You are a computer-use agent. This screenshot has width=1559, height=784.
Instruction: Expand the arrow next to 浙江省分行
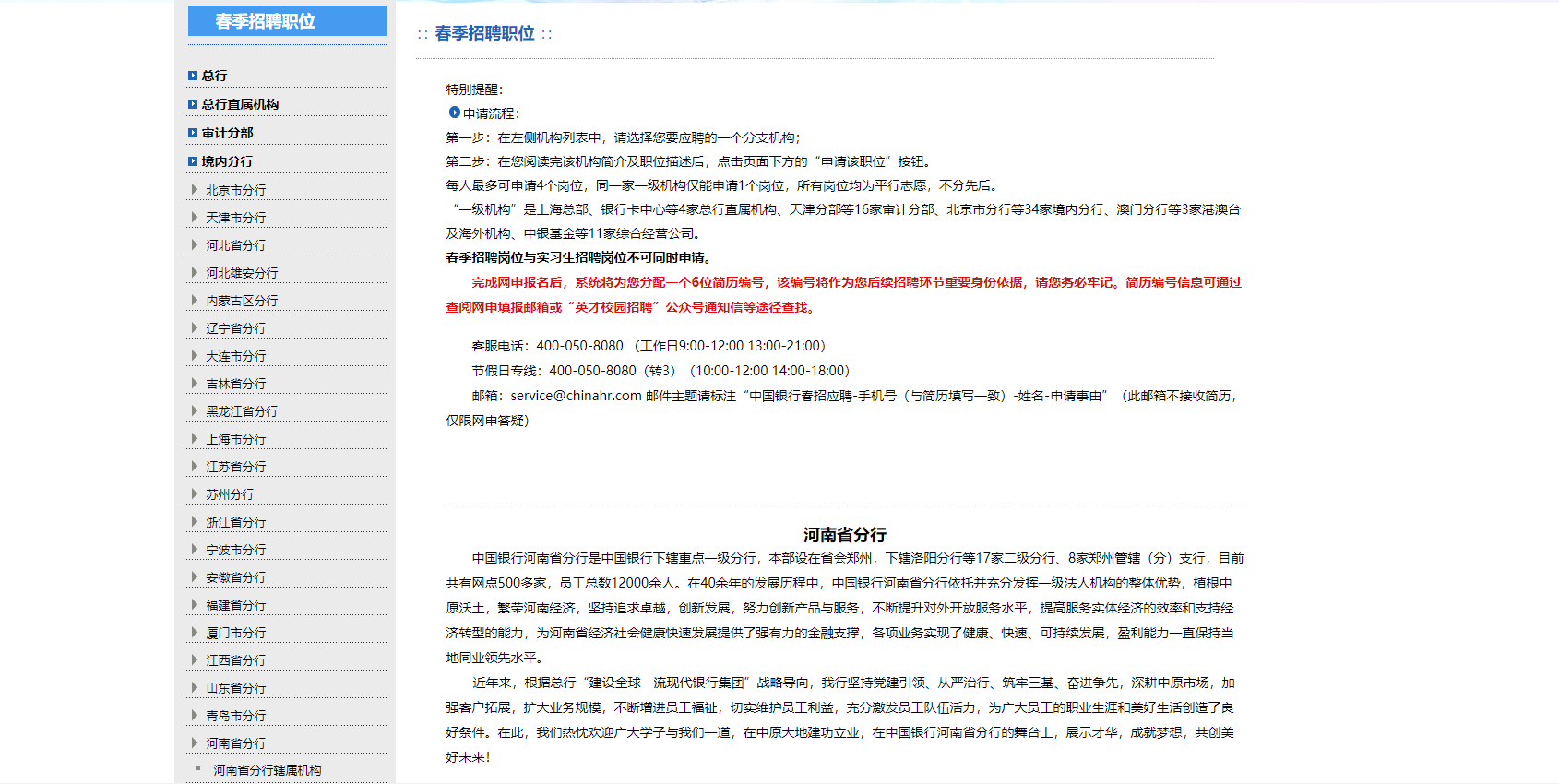coord(194,521)
